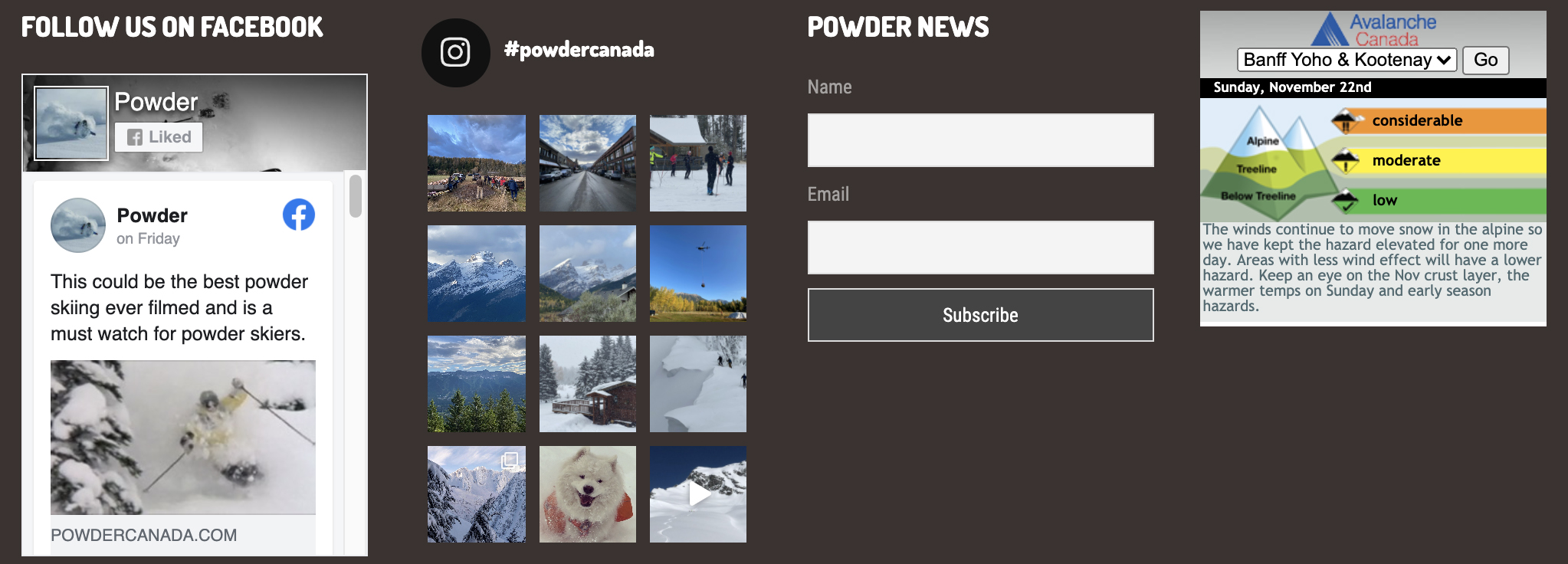Open the white fluffy dog photo

[x=588, y=494]
